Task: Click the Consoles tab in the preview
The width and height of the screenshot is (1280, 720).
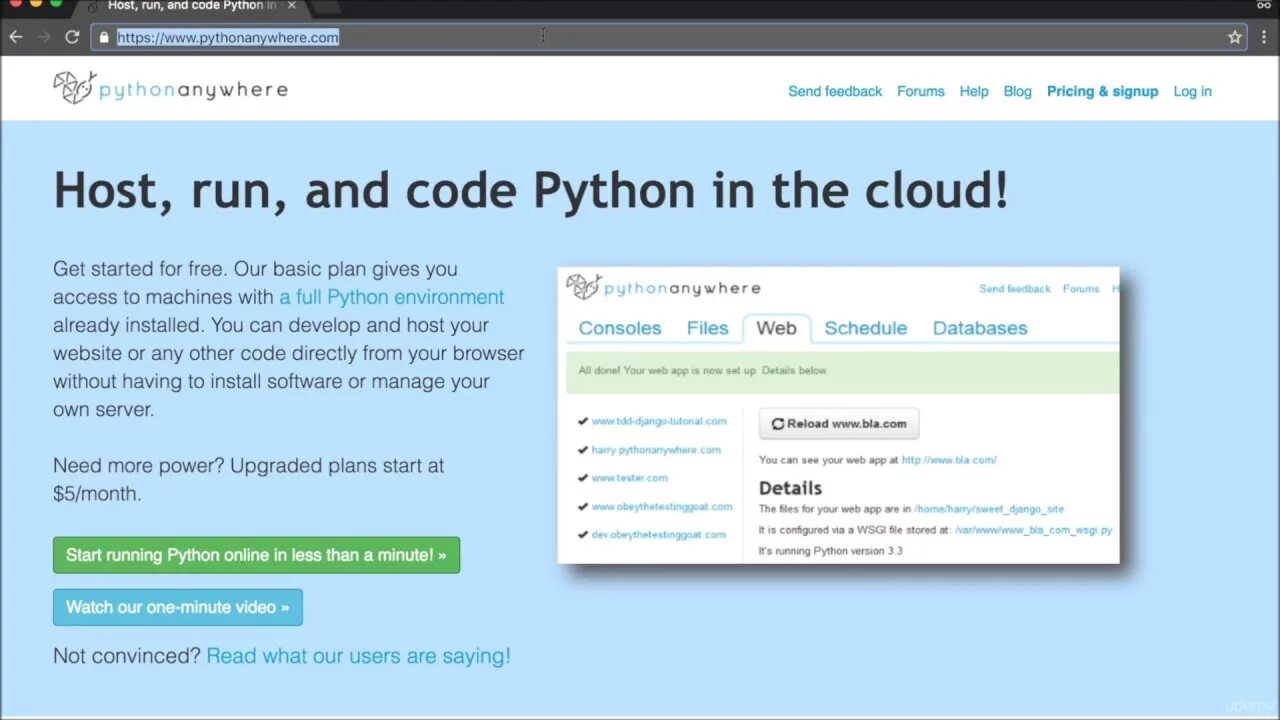Action: point(620,328)
